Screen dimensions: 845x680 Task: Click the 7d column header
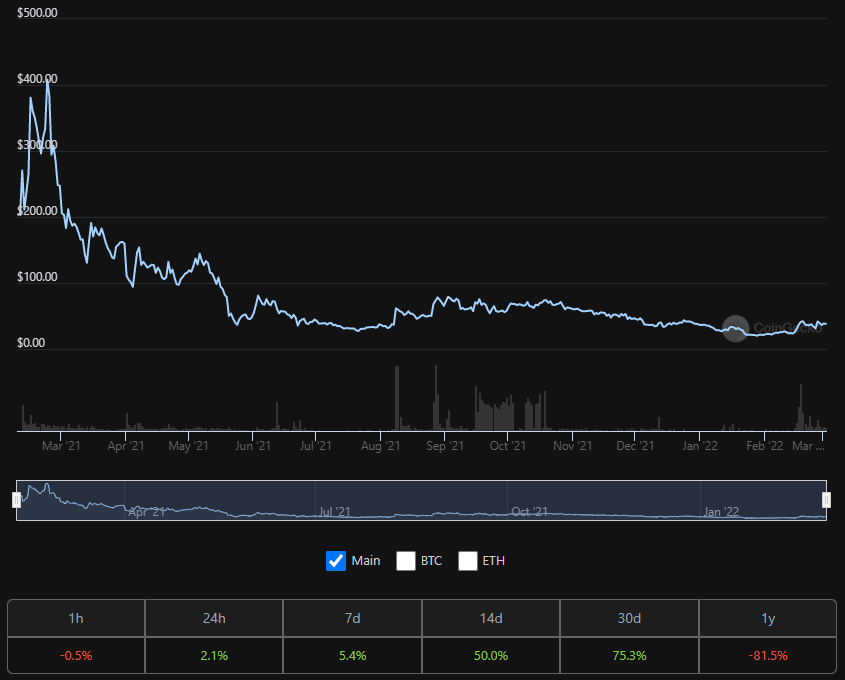coord(352,618)
